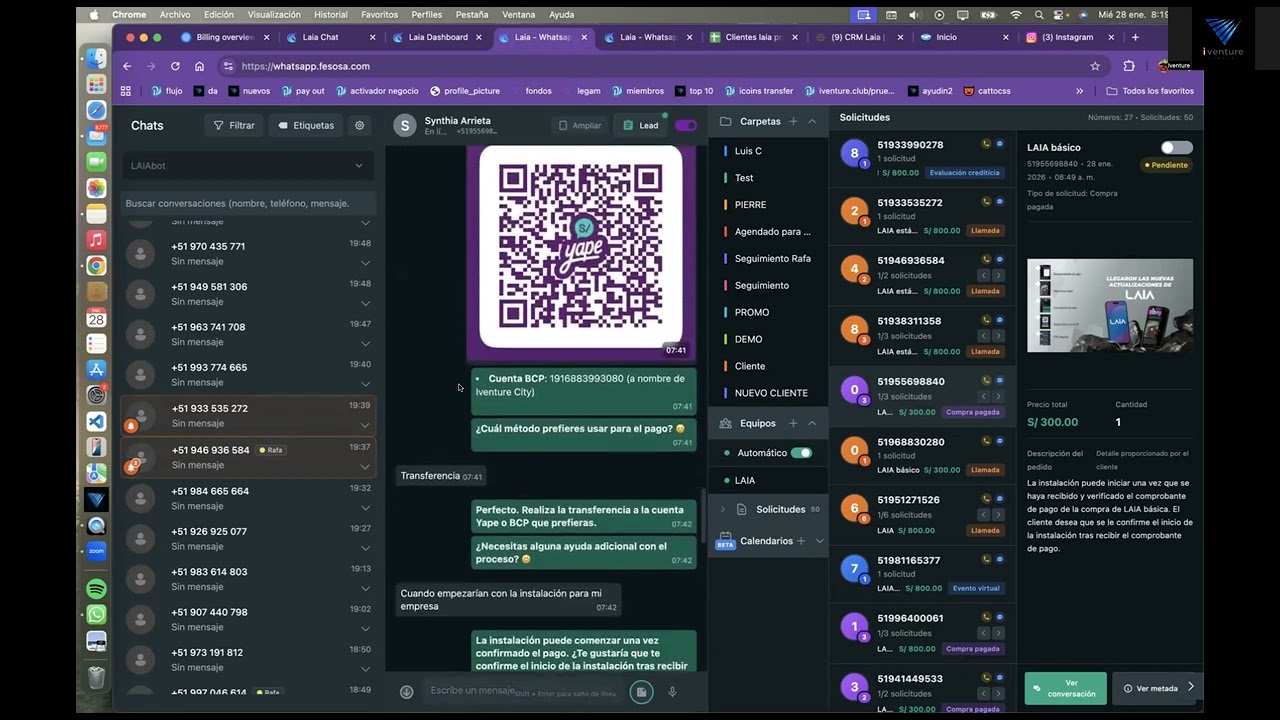Collapse the Equipos section
1280x720 pixels.
click(x=812, y=424)
